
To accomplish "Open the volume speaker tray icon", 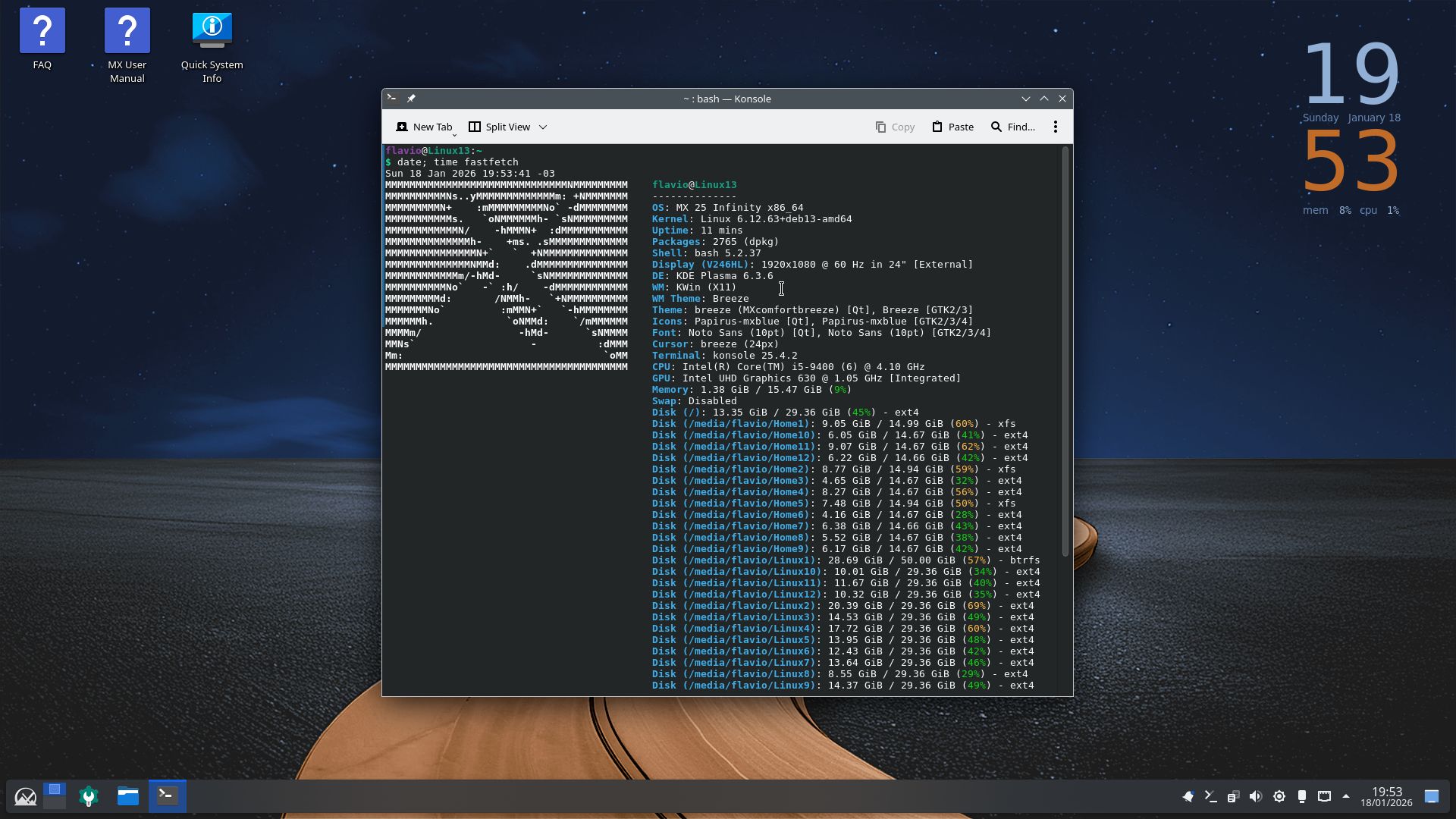I will click(1256, 796).
